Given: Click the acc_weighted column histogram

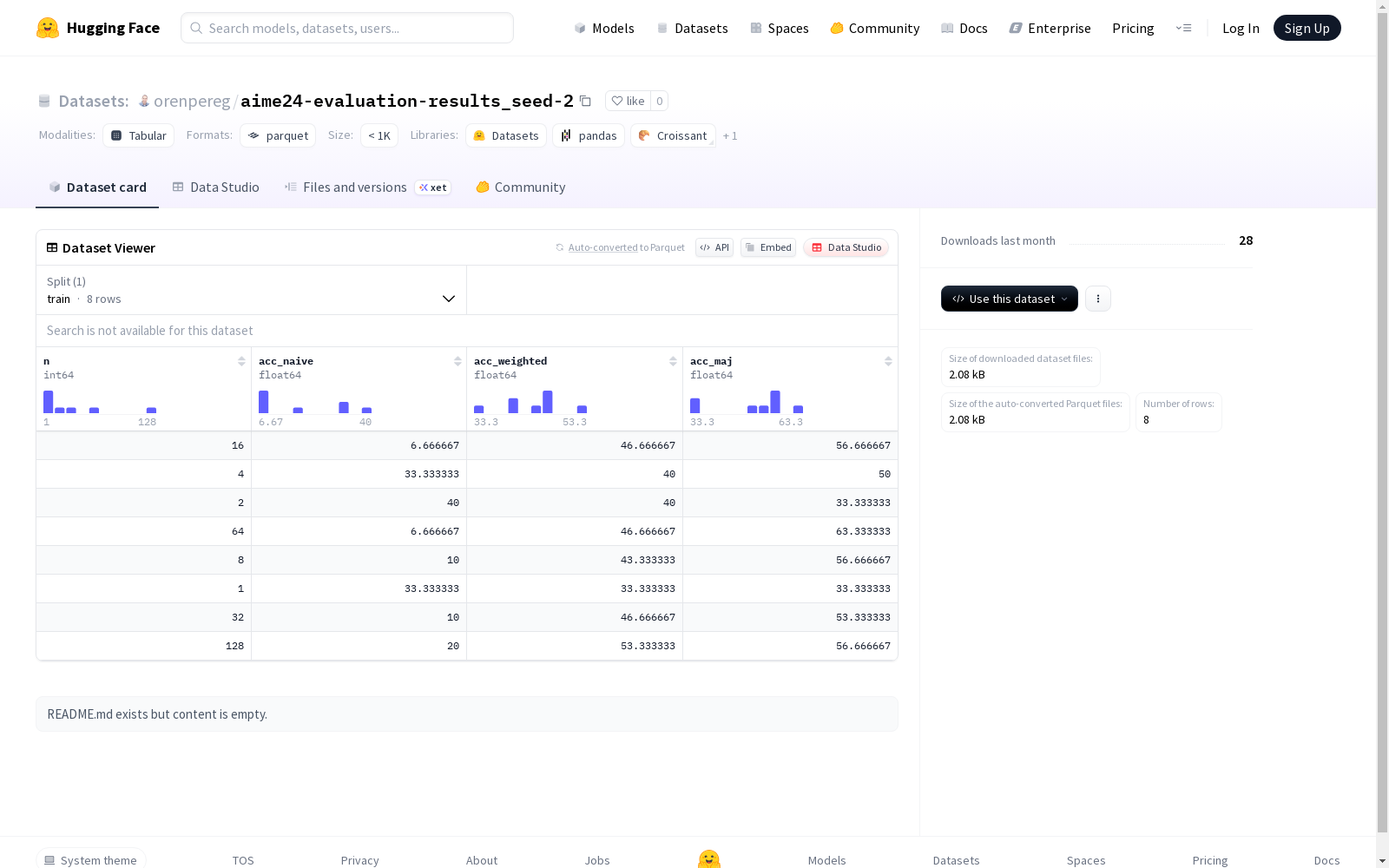Looking at the screenshot, I should pos(530,401).
